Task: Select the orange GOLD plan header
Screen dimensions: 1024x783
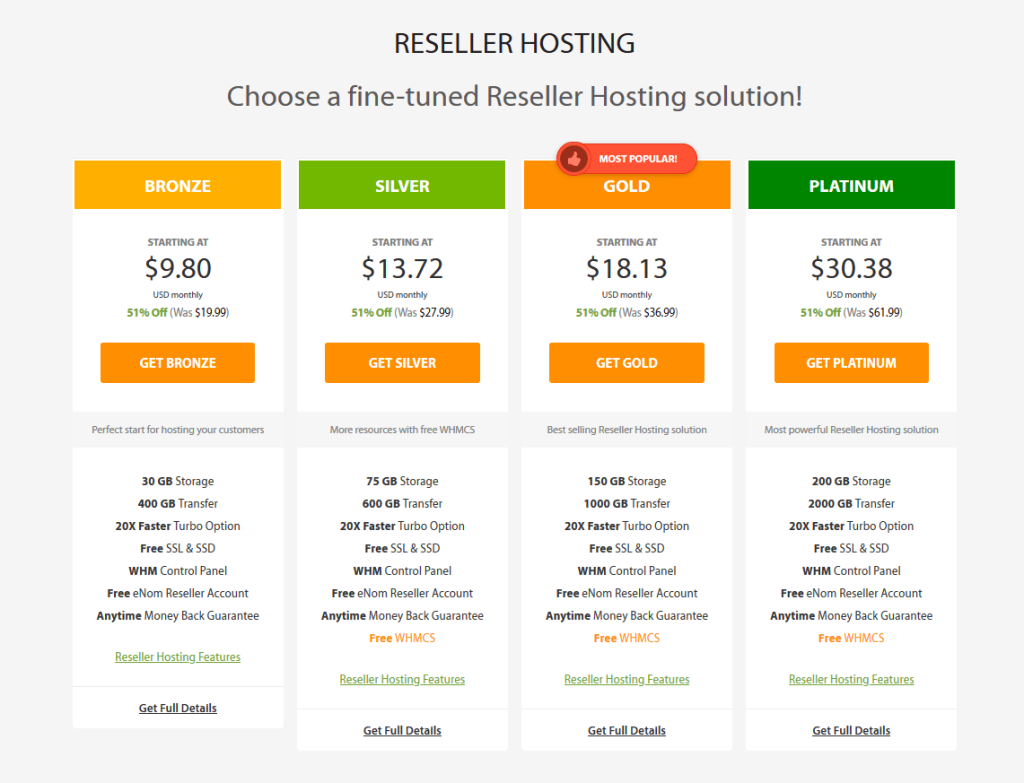Action: coord(626,190)
